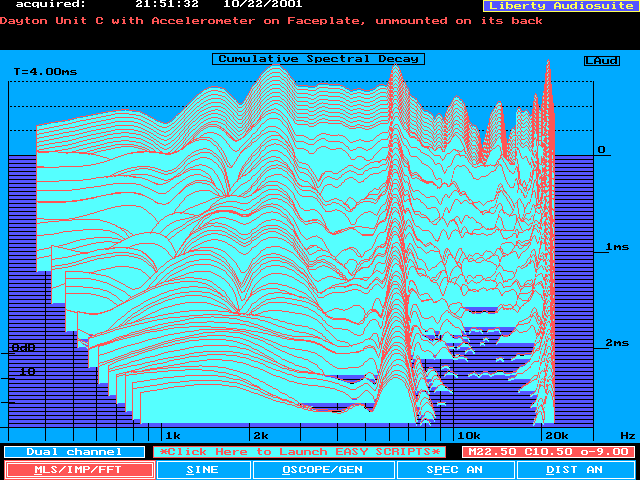Click the Cumulative Spectral Decay title

pos(318,59)
